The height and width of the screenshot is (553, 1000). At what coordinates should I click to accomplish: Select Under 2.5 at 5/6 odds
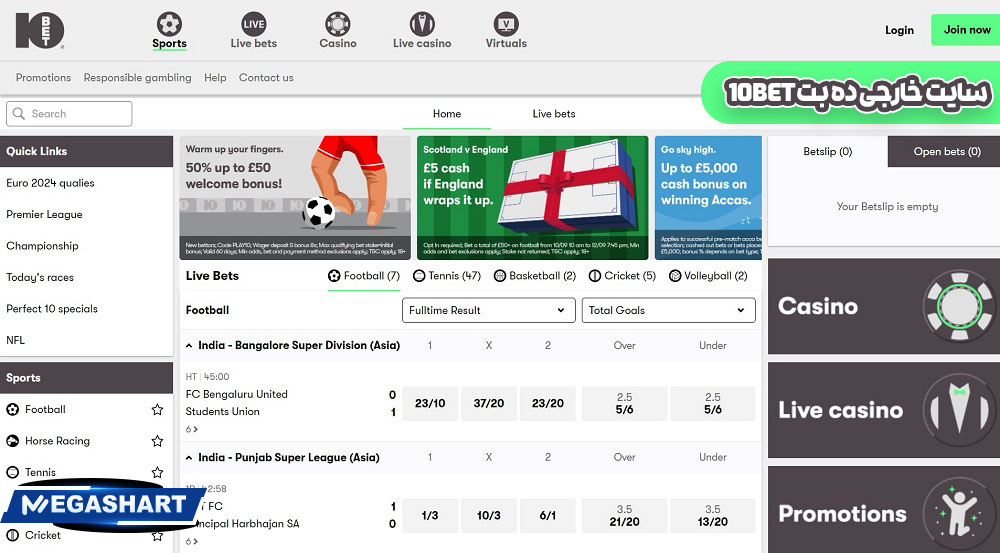712,403
